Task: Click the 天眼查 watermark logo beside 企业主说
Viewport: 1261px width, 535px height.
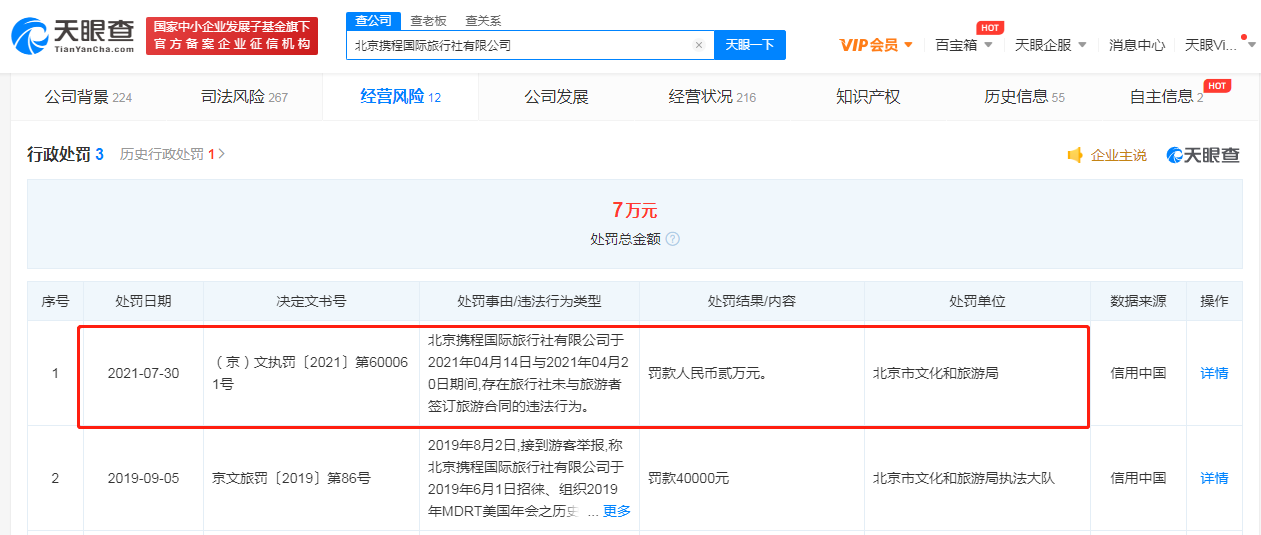Action: pyautogui.click(x=1203, y=155)
